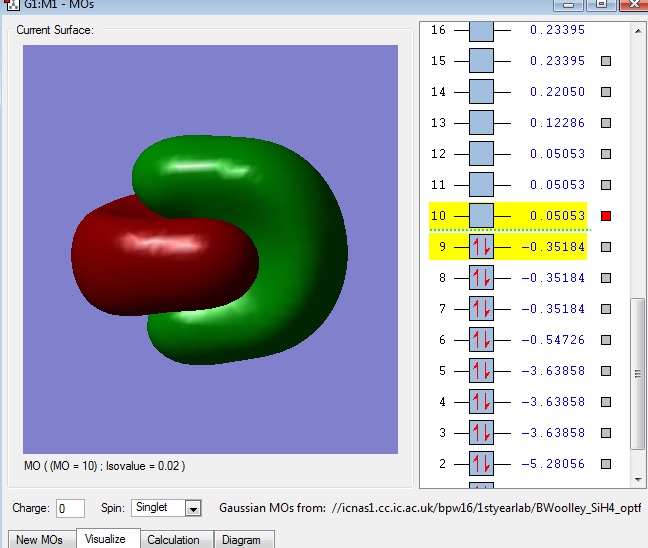Select energy value -0.35184 of orbital 8
The width and height of the screenshot is (648, 548).
point(553,278)
